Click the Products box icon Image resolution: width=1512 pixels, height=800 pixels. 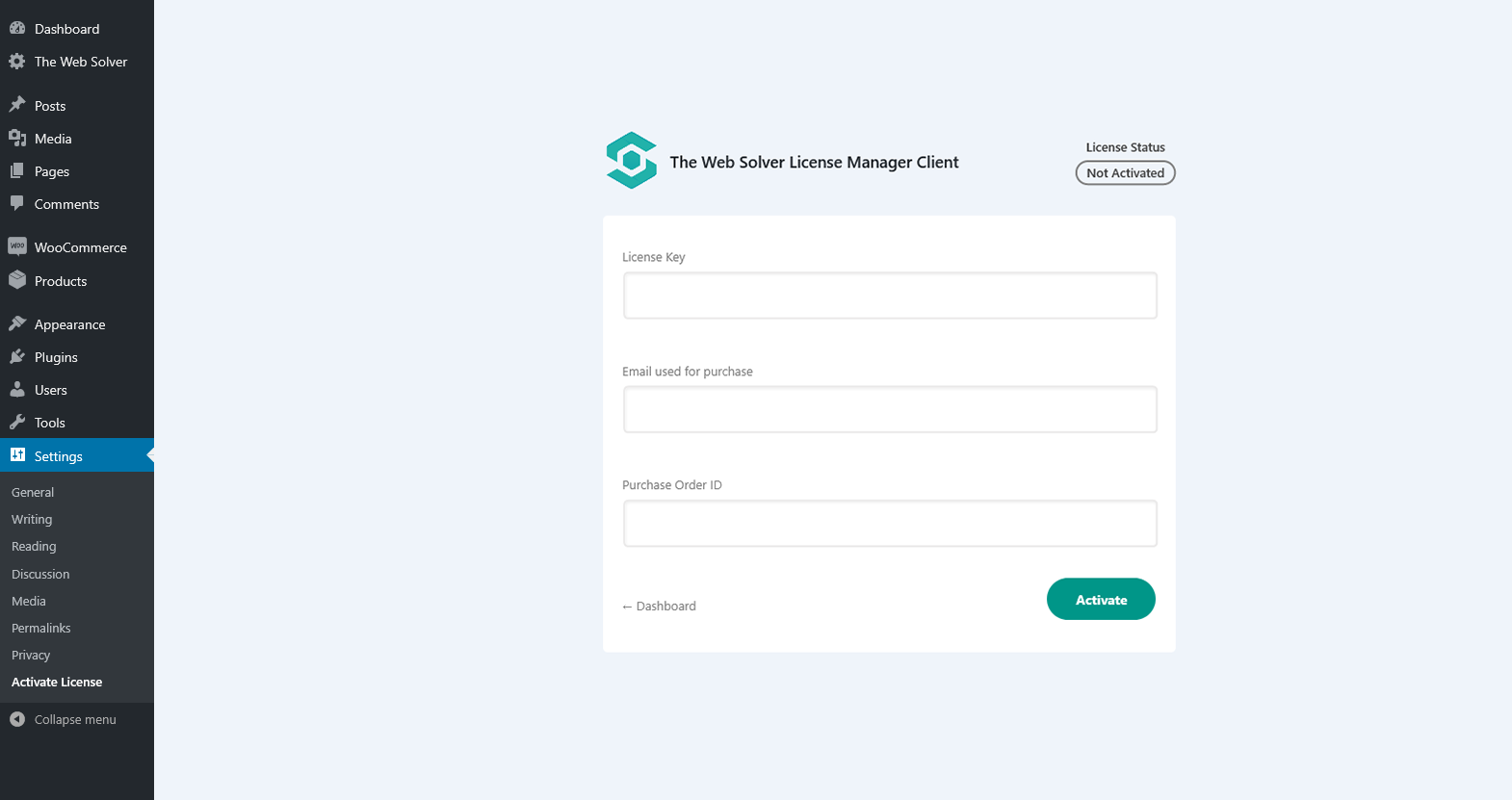coord(17,280)
